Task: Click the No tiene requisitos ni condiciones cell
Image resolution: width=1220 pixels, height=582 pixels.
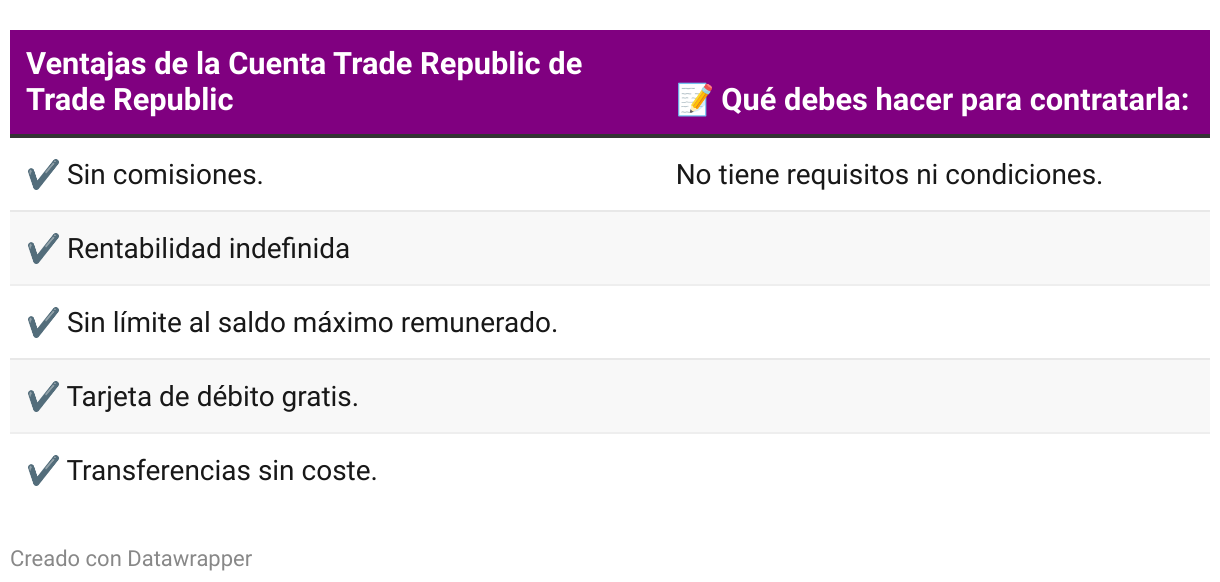Action: coord(889,175)
